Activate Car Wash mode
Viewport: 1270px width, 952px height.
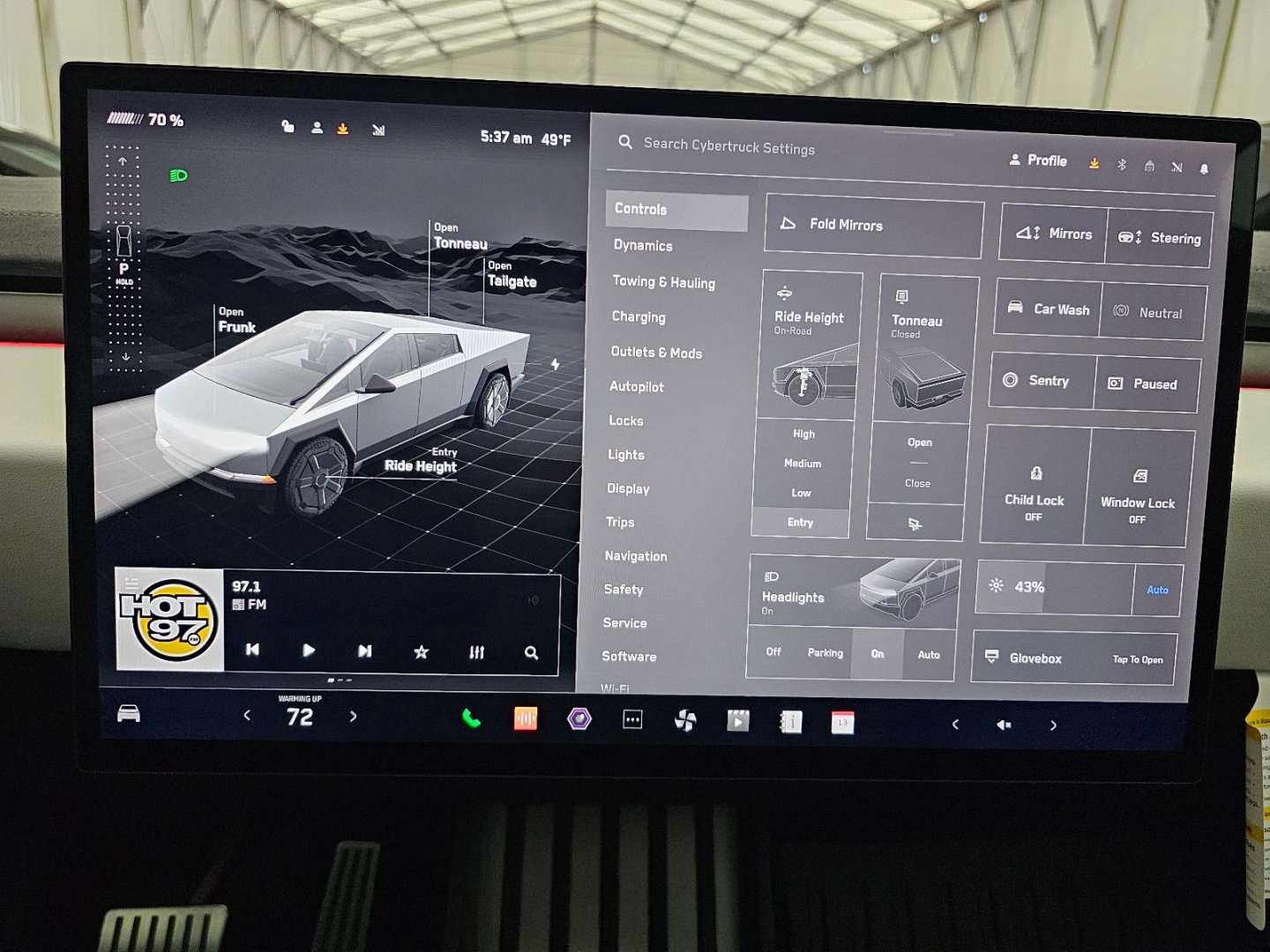pos(1049,309)
